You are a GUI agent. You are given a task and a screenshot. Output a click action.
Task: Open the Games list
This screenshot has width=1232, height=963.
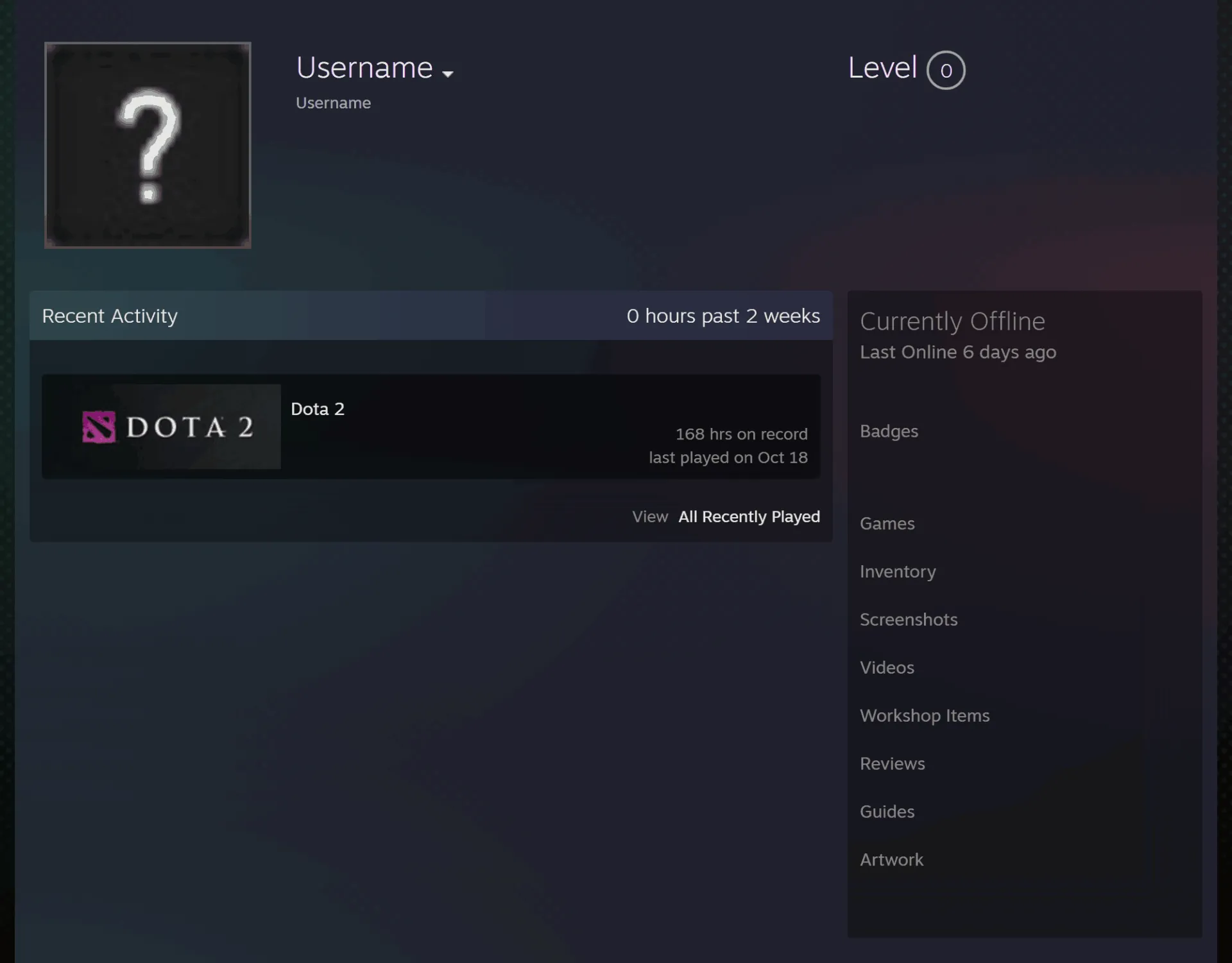tap(887, 524)
